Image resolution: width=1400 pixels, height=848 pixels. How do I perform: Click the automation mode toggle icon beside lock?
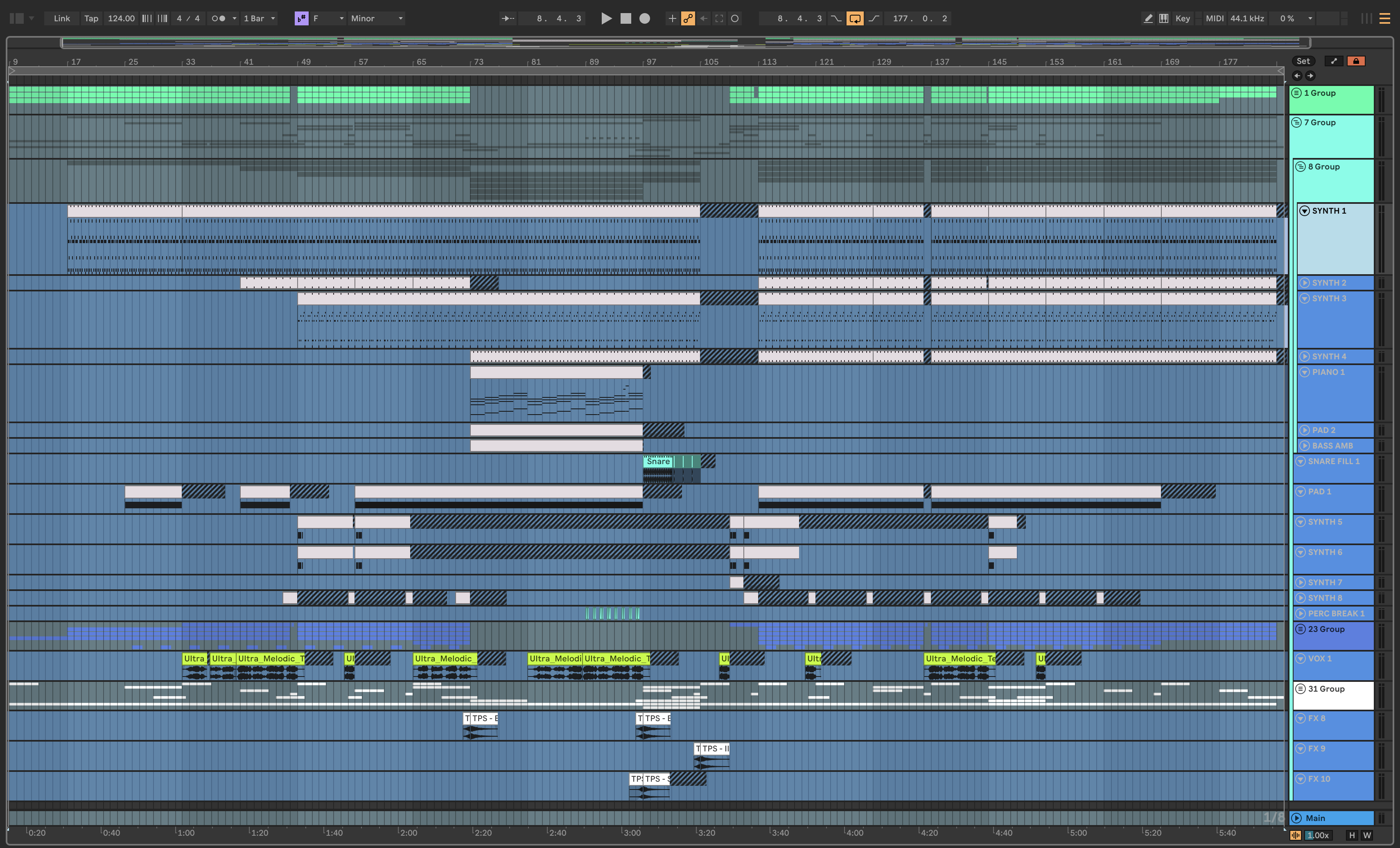[x=1334, y=61]
